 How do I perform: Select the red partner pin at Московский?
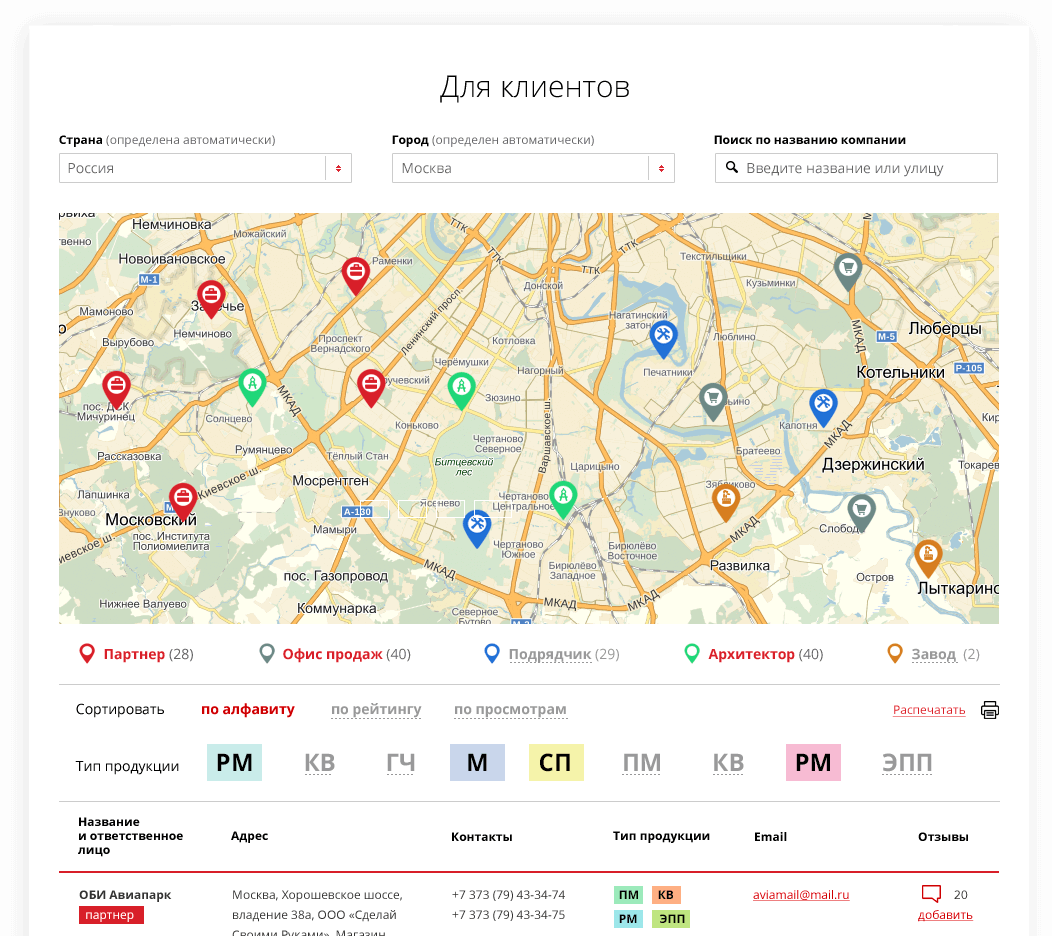[182, 501]
